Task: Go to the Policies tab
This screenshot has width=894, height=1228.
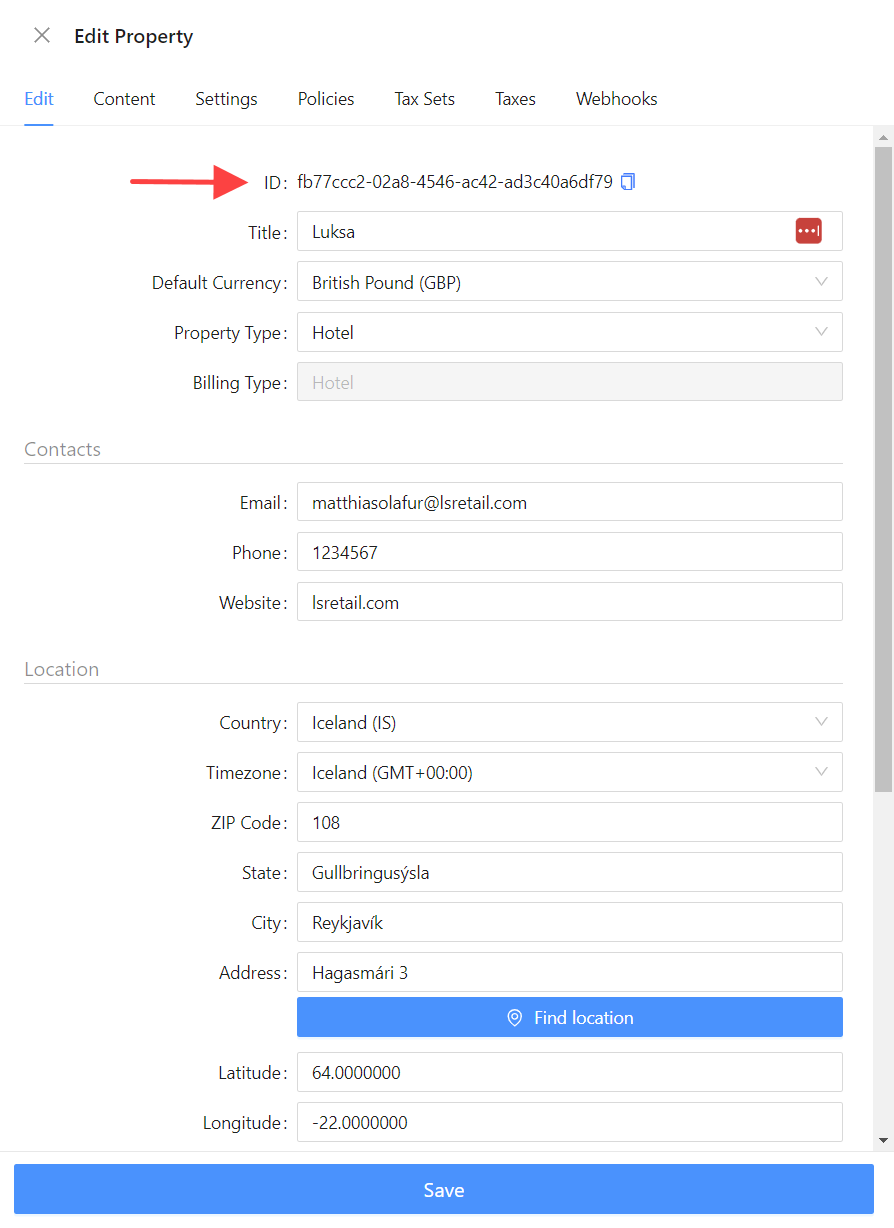Action: pos(326,99)
